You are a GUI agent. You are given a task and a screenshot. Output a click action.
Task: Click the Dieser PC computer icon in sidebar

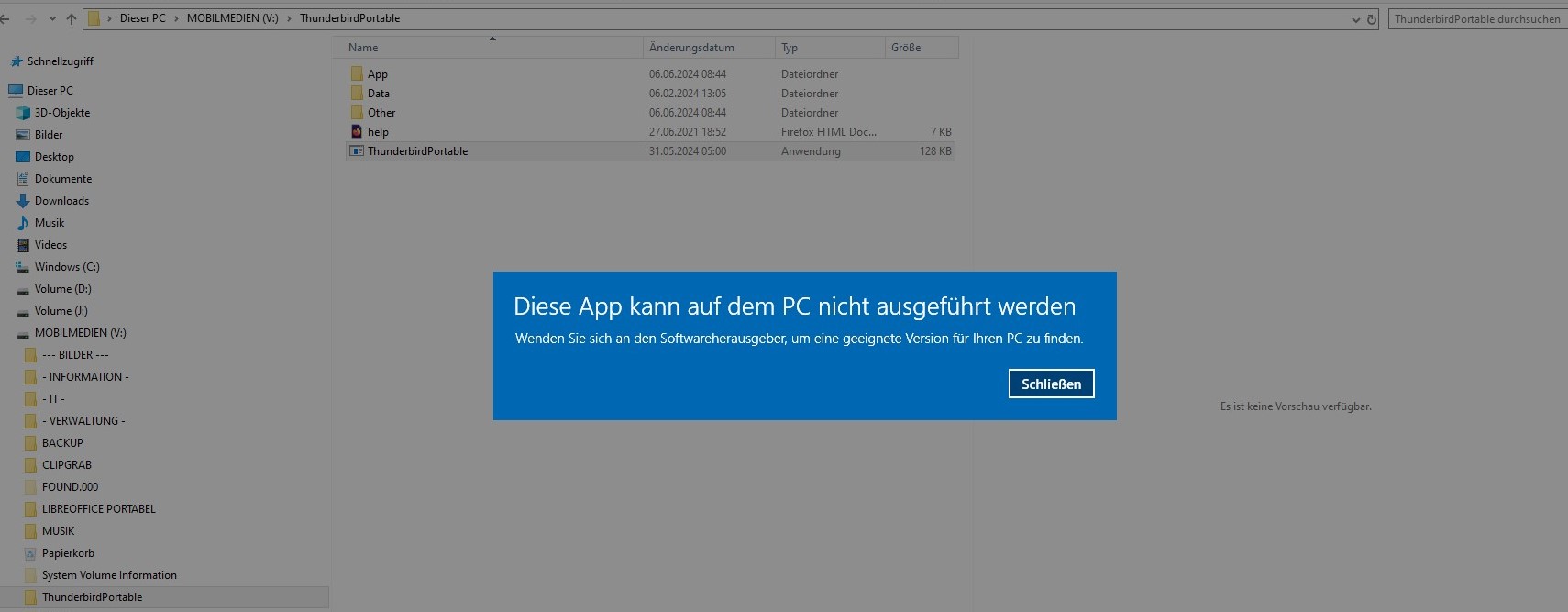tap(15, 91)
